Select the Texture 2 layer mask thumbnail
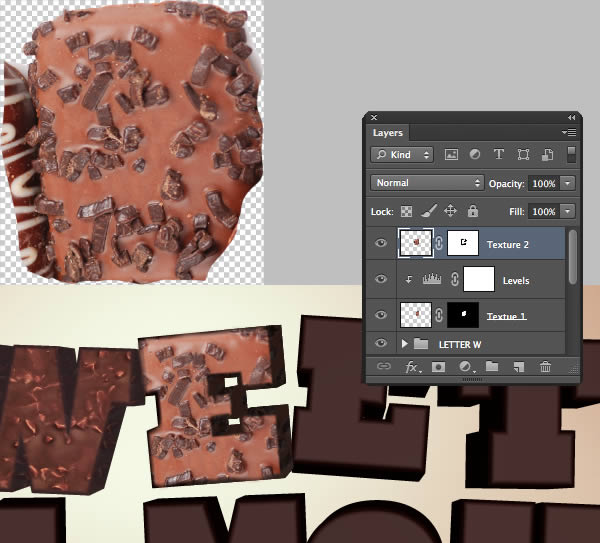The height and width of the screenshot is (543, 600). (x=463, y=243)
